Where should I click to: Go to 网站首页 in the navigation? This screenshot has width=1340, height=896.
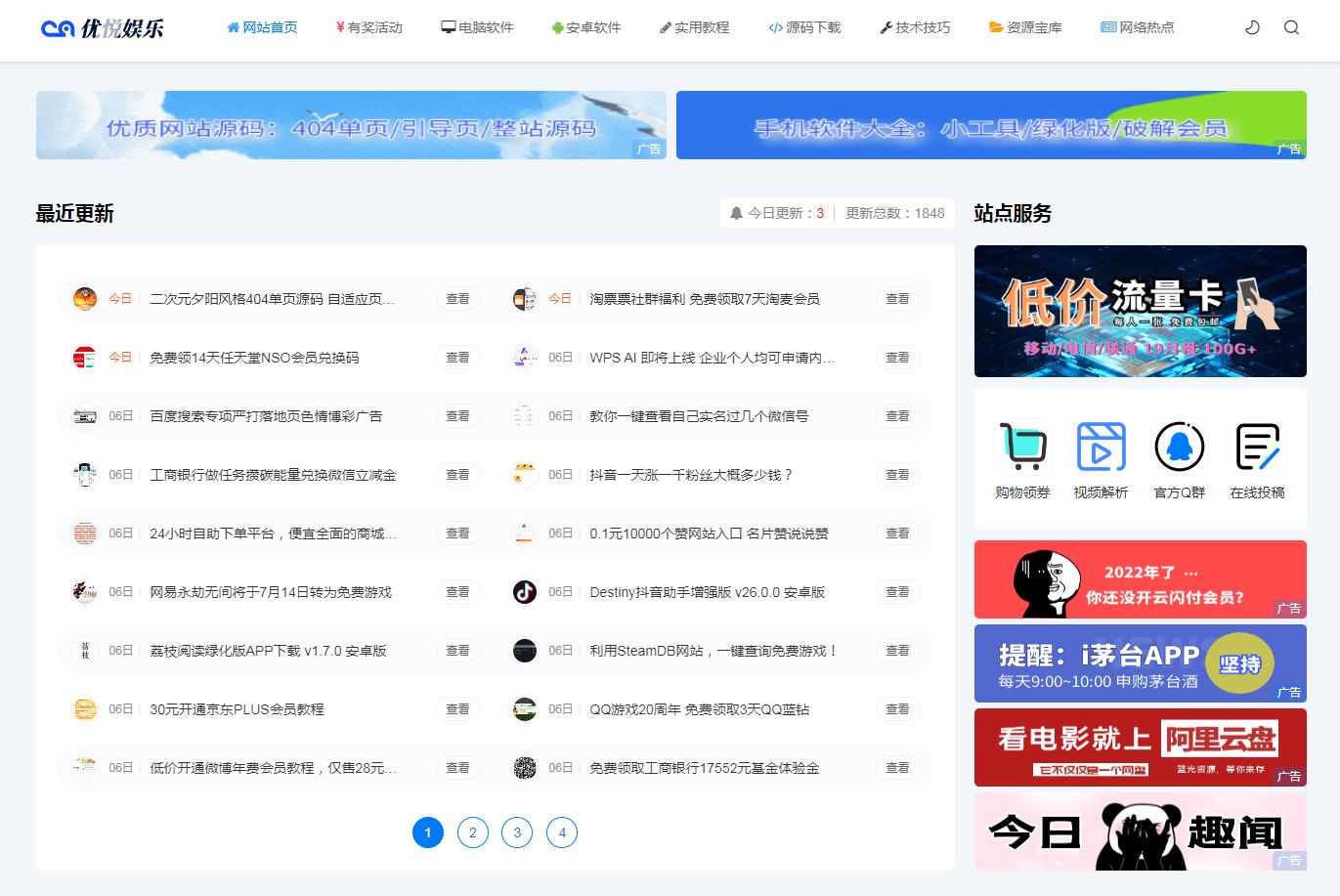tap(262, 27)
